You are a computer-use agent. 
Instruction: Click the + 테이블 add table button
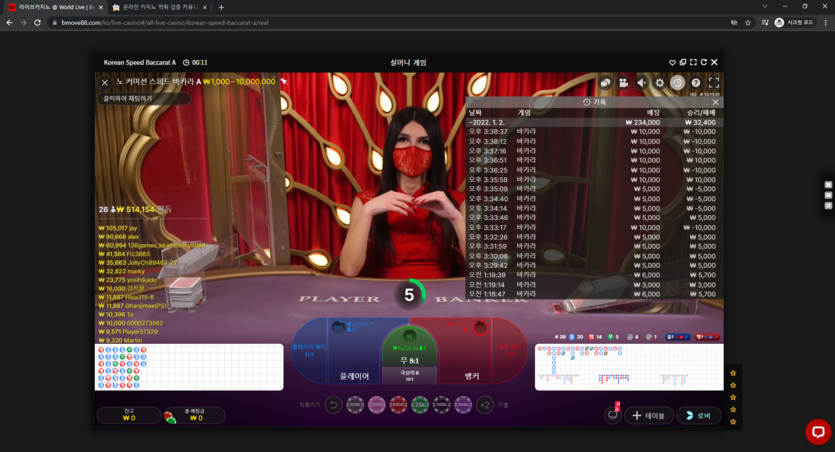pos(649,415)
